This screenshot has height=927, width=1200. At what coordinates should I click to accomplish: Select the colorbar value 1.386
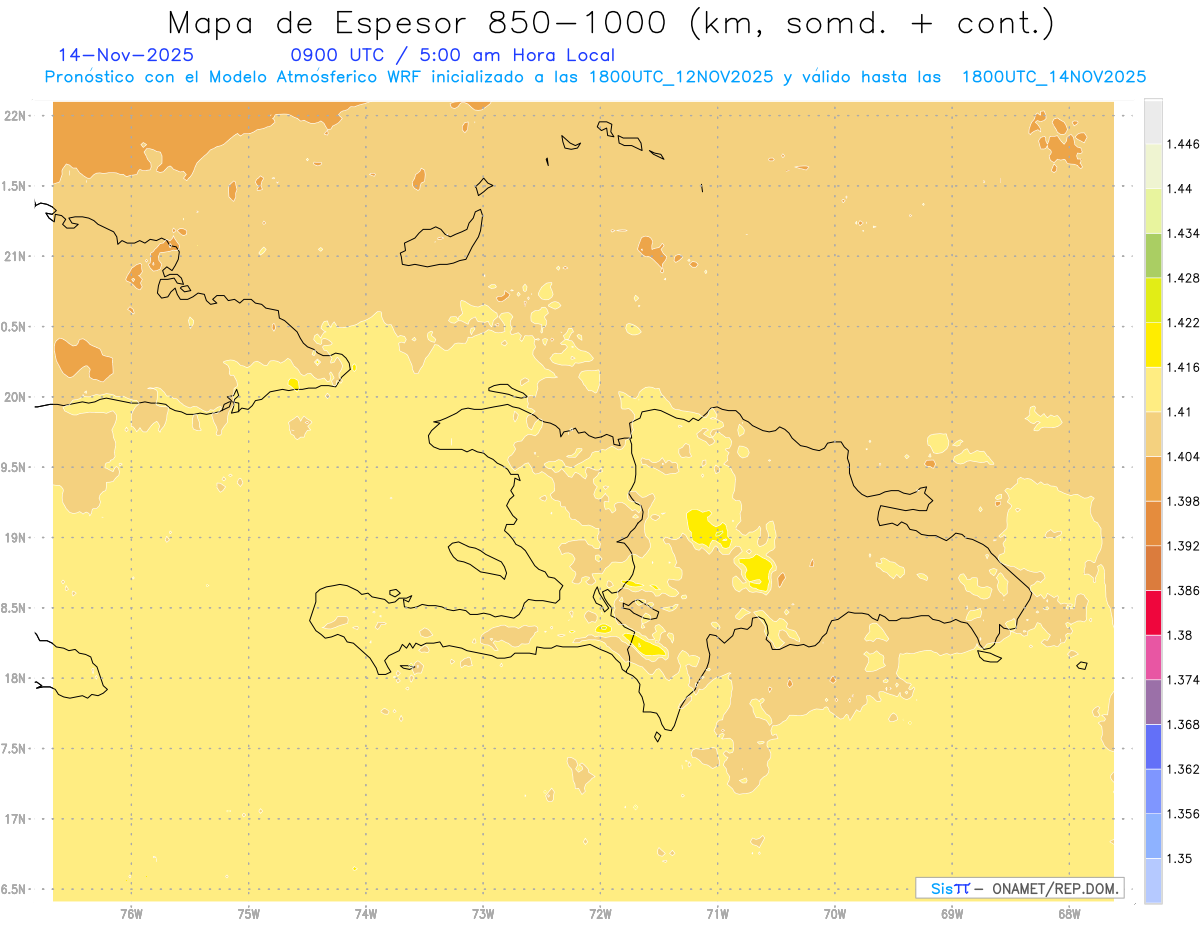(1182, 590)
